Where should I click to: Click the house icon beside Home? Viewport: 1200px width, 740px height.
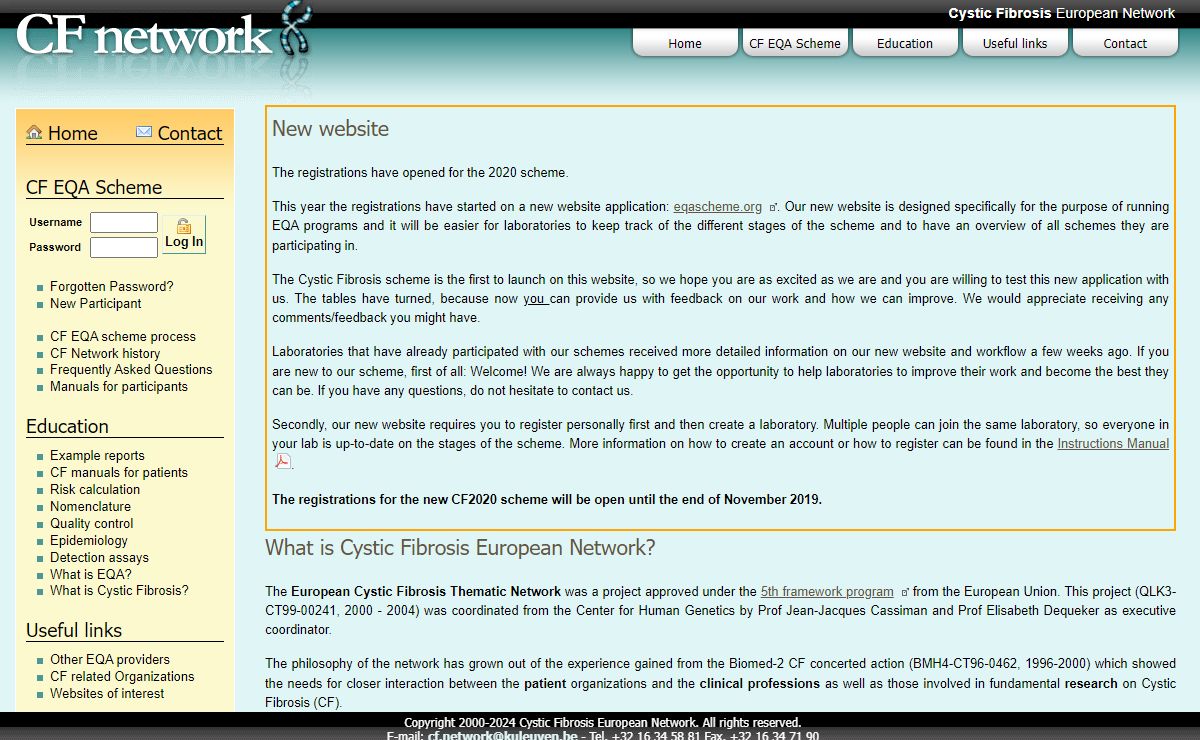point(35,132)
